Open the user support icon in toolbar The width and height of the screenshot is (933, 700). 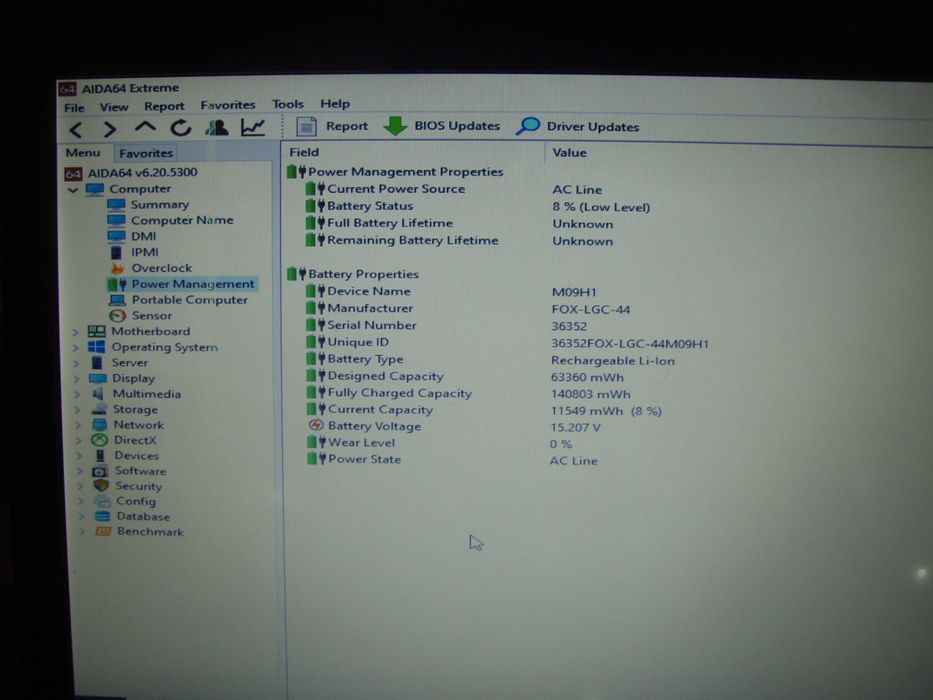[x=217, y=127]
